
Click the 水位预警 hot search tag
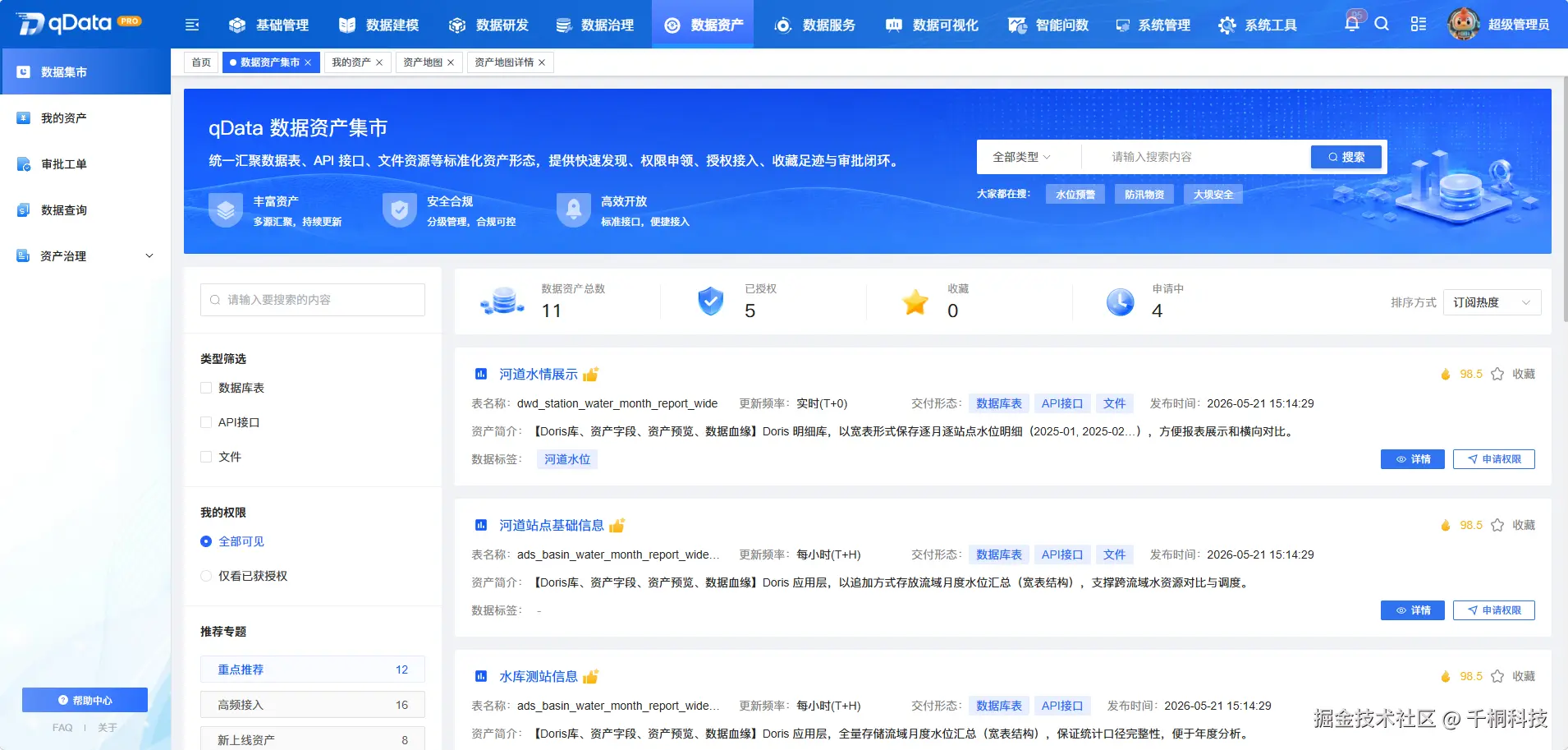[1075, 195]
